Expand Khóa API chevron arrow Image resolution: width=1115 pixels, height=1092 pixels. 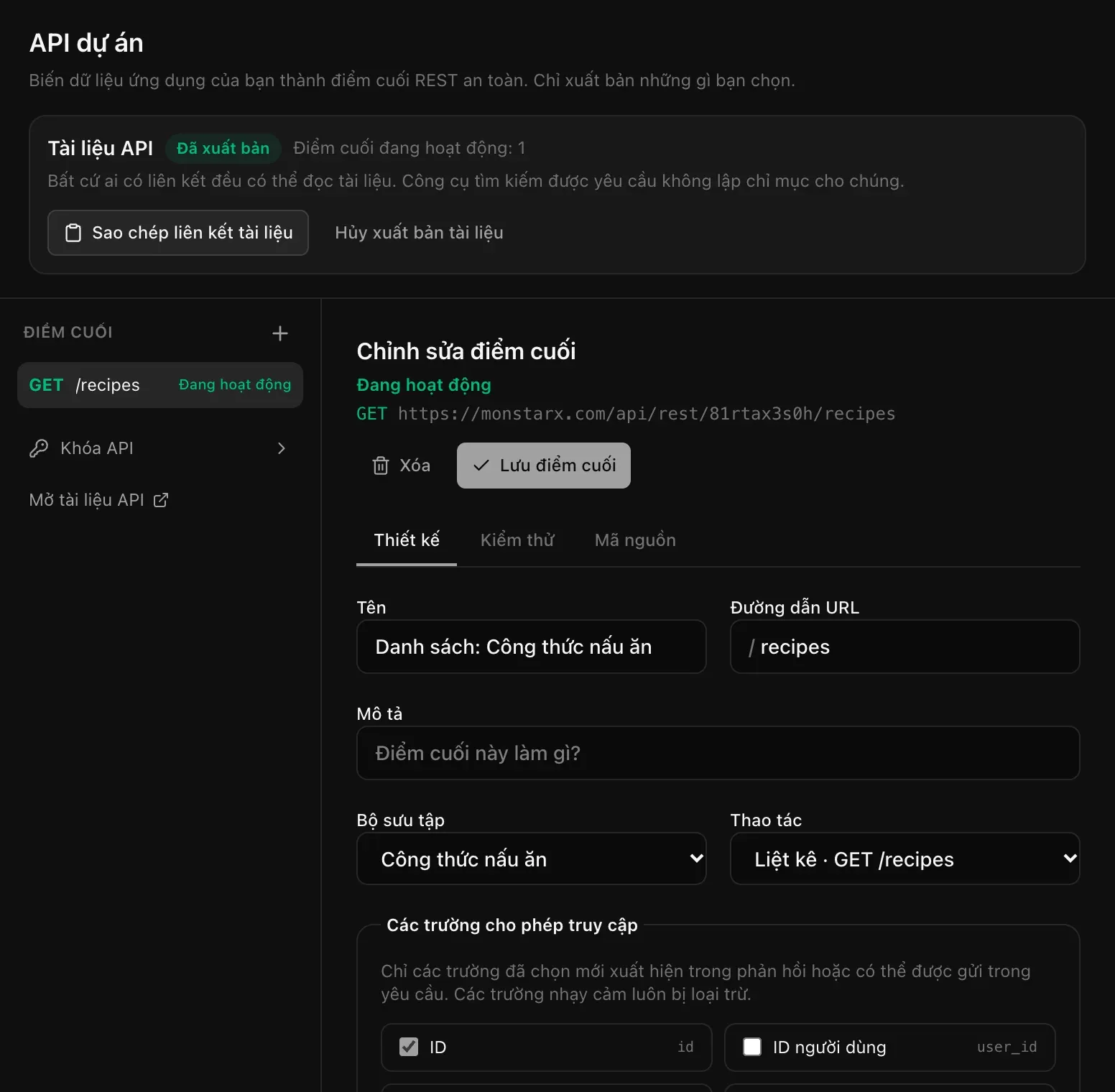tap(282, 448)
